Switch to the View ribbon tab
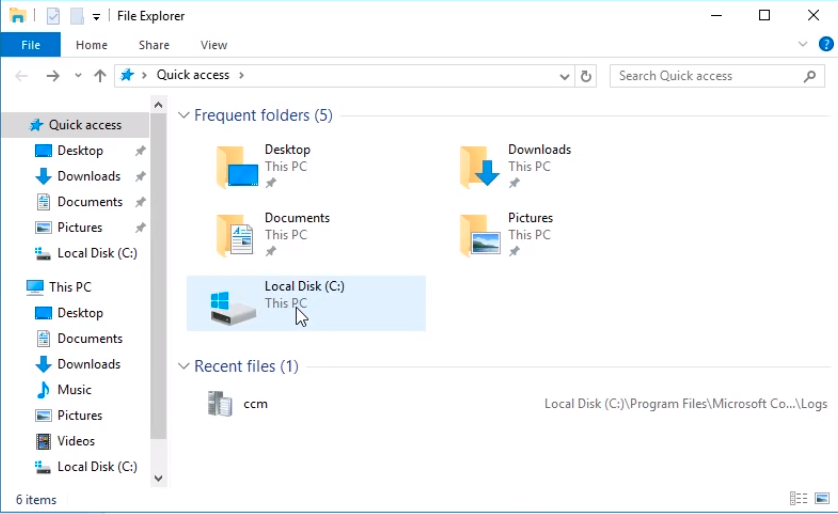Image resolution: width=838 pixels, height=514 pixels. (x=213, y=45)
